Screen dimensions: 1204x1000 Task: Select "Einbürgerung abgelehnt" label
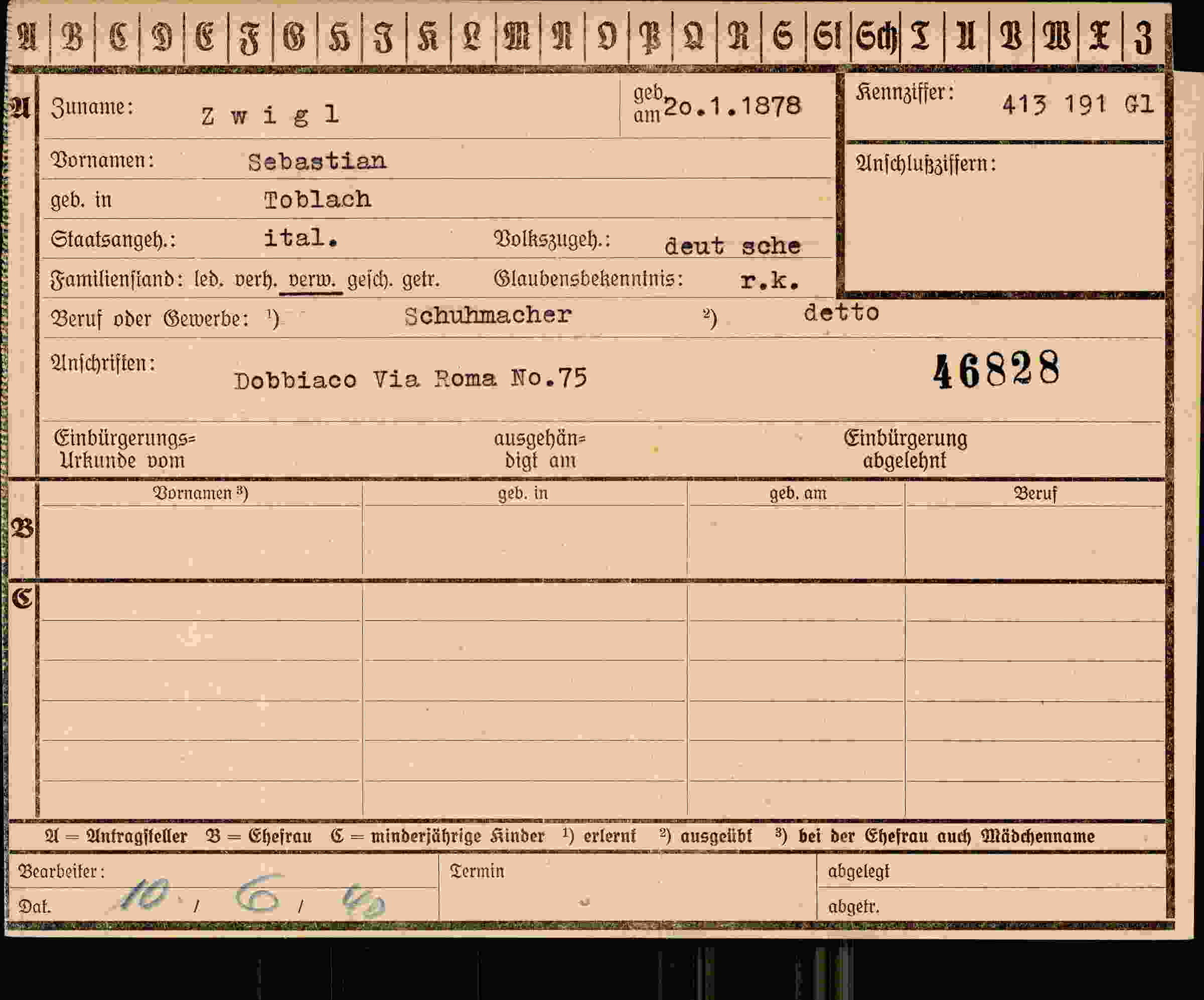pos(906,449)
